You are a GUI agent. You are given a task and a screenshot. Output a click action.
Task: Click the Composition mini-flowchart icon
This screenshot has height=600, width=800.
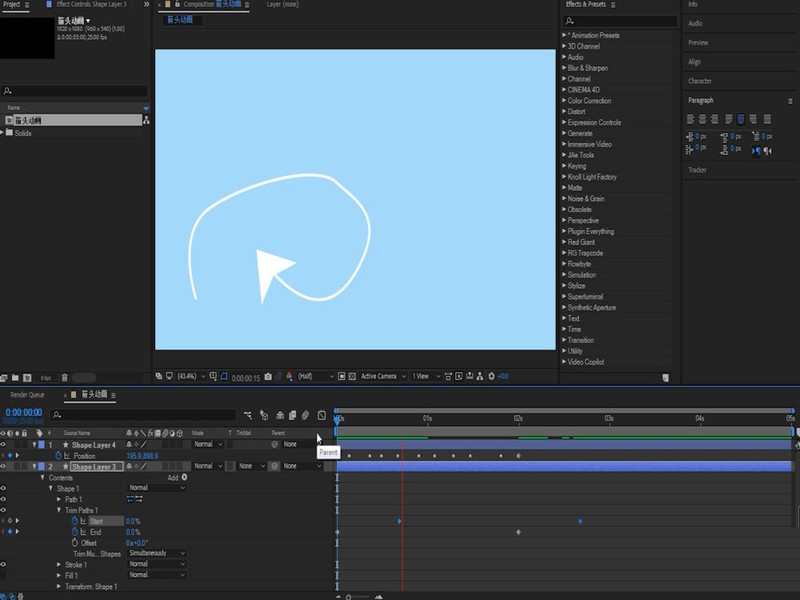pos(246,415)
